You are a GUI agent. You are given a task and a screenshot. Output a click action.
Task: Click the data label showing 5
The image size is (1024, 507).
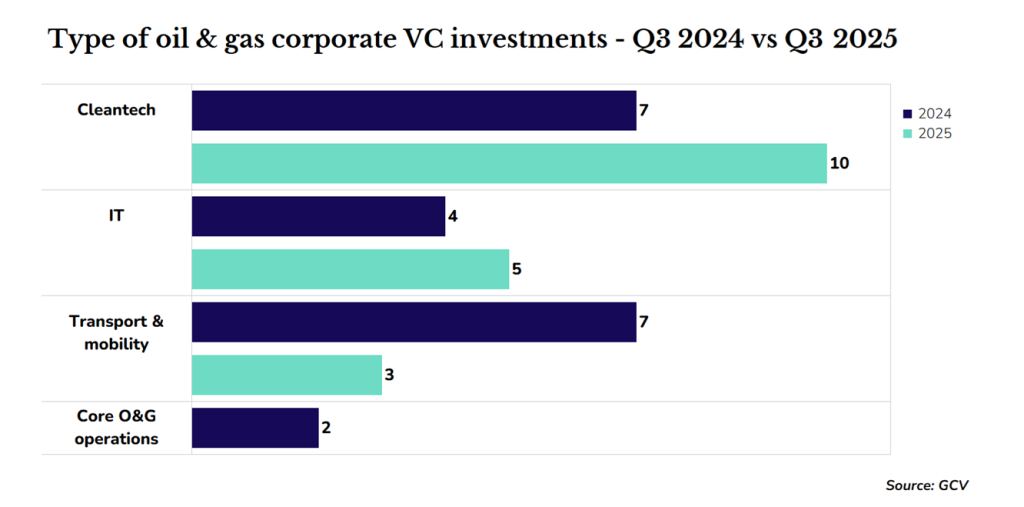[x=517, y=269]
